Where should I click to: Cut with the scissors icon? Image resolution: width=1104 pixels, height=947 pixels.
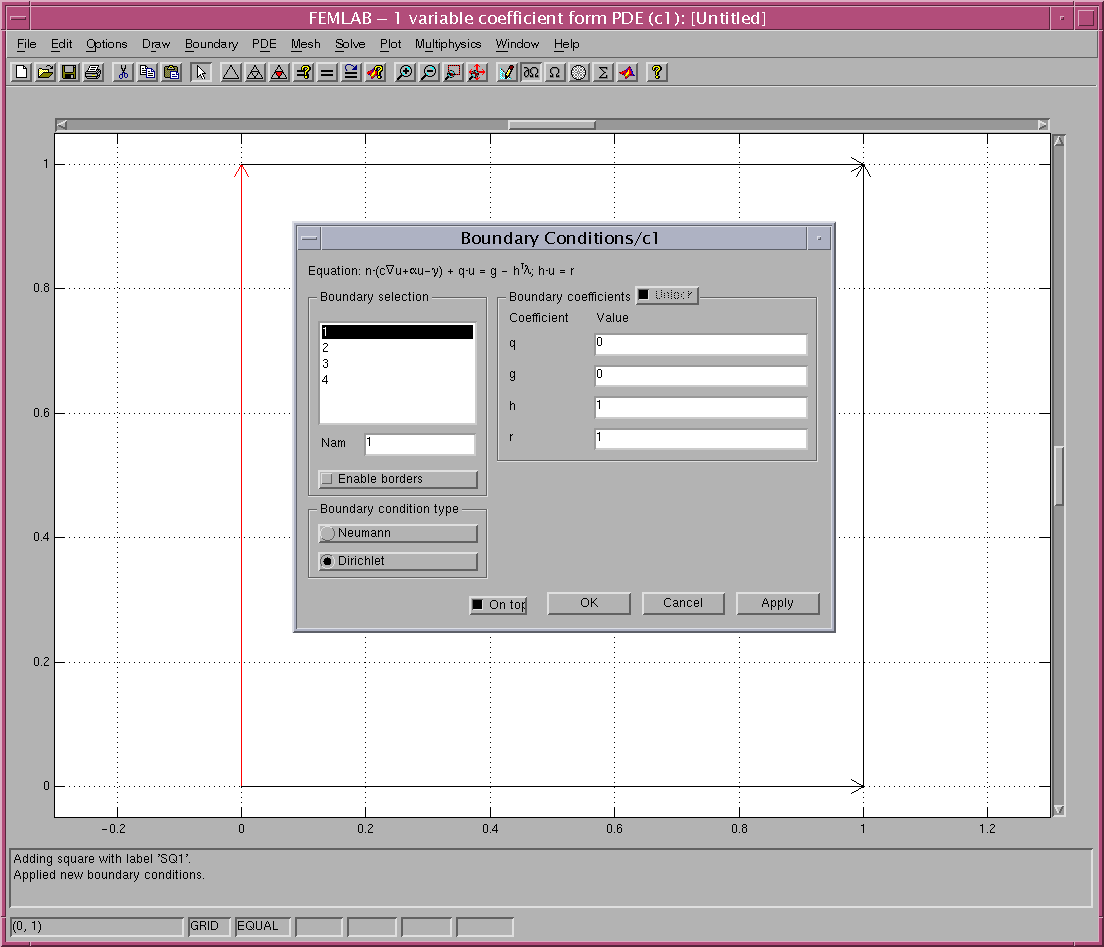[x=123, y=73]
